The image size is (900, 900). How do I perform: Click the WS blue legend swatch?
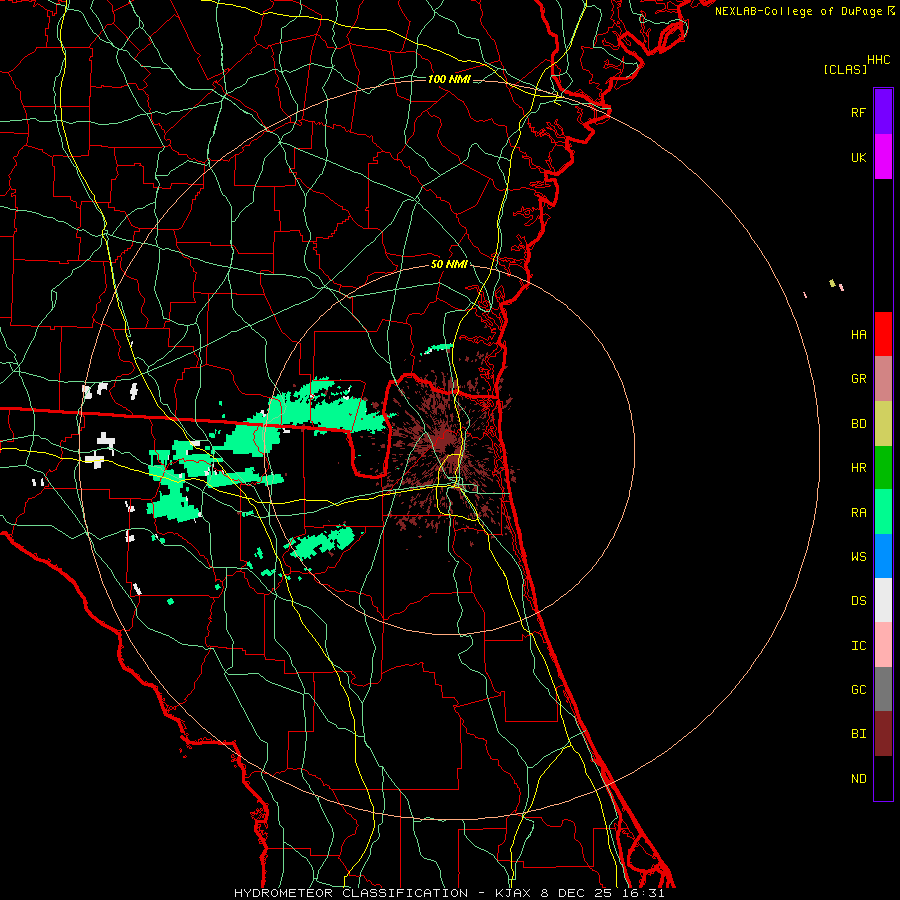(x=883, y=556)
